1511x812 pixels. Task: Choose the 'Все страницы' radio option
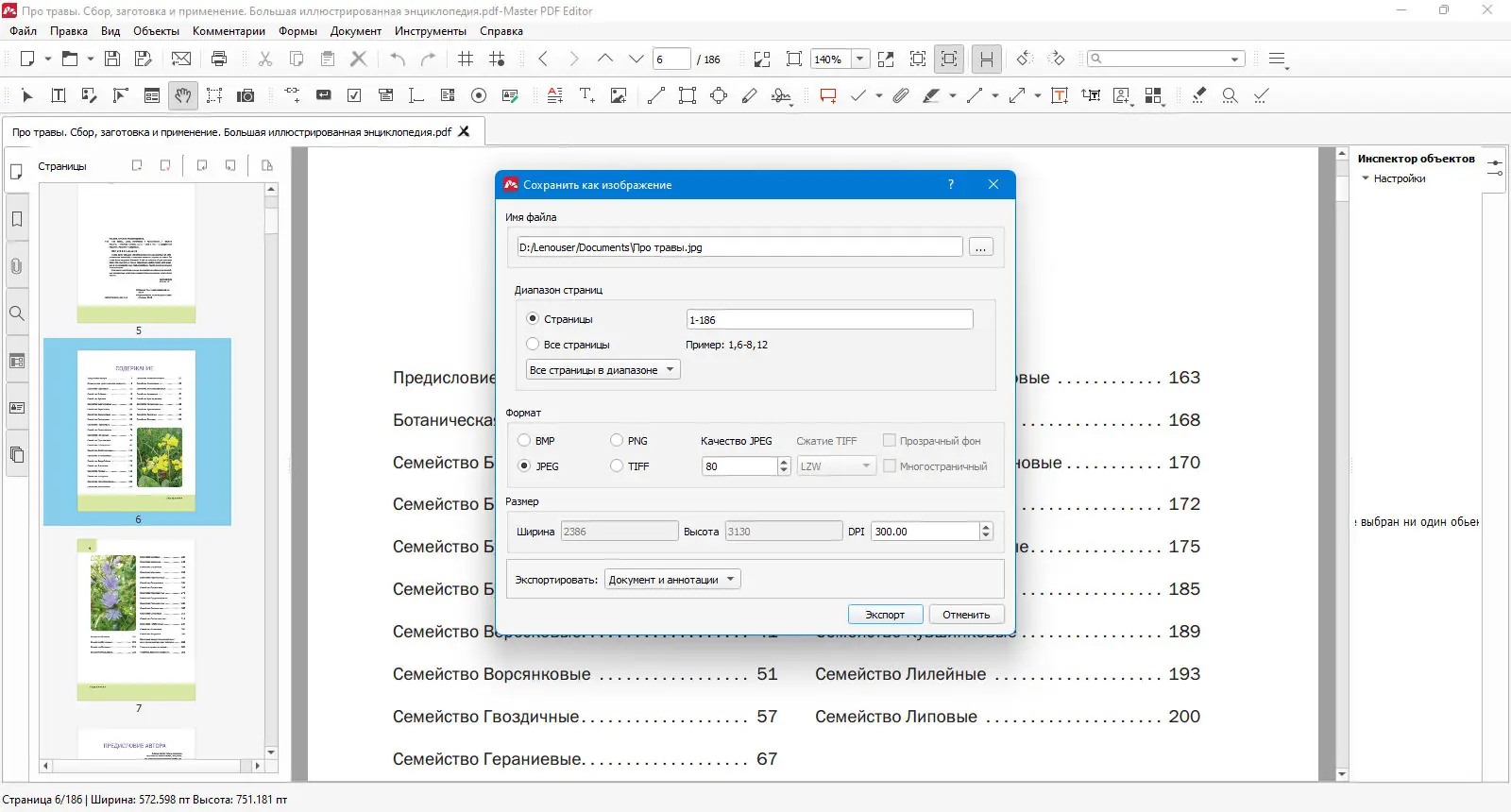[533, 345]
